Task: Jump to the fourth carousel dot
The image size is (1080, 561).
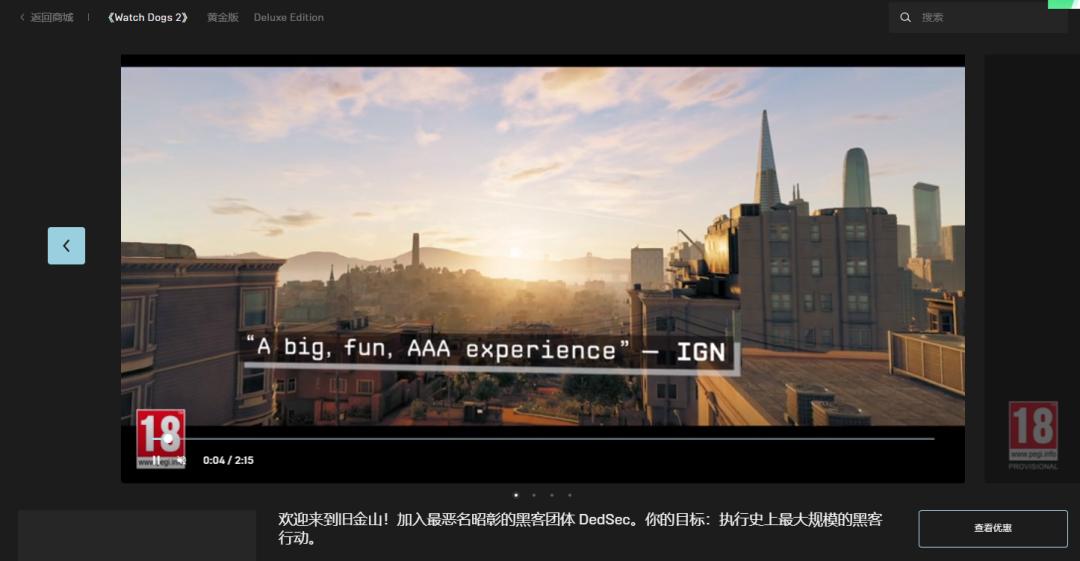Action: point(570,495)
